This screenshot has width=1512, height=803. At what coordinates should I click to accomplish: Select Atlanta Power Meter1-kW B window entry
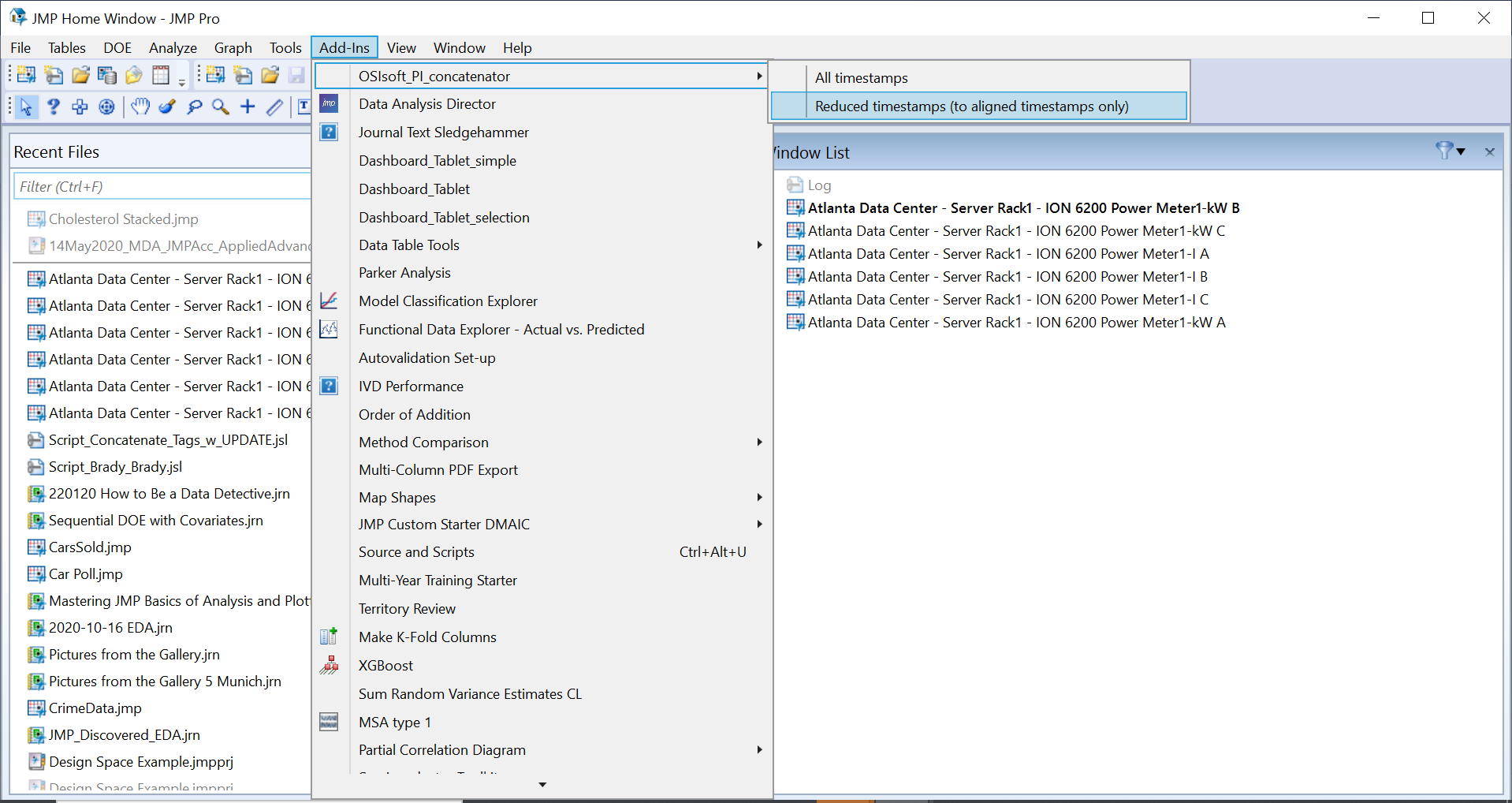click(x=1023, y=207)
